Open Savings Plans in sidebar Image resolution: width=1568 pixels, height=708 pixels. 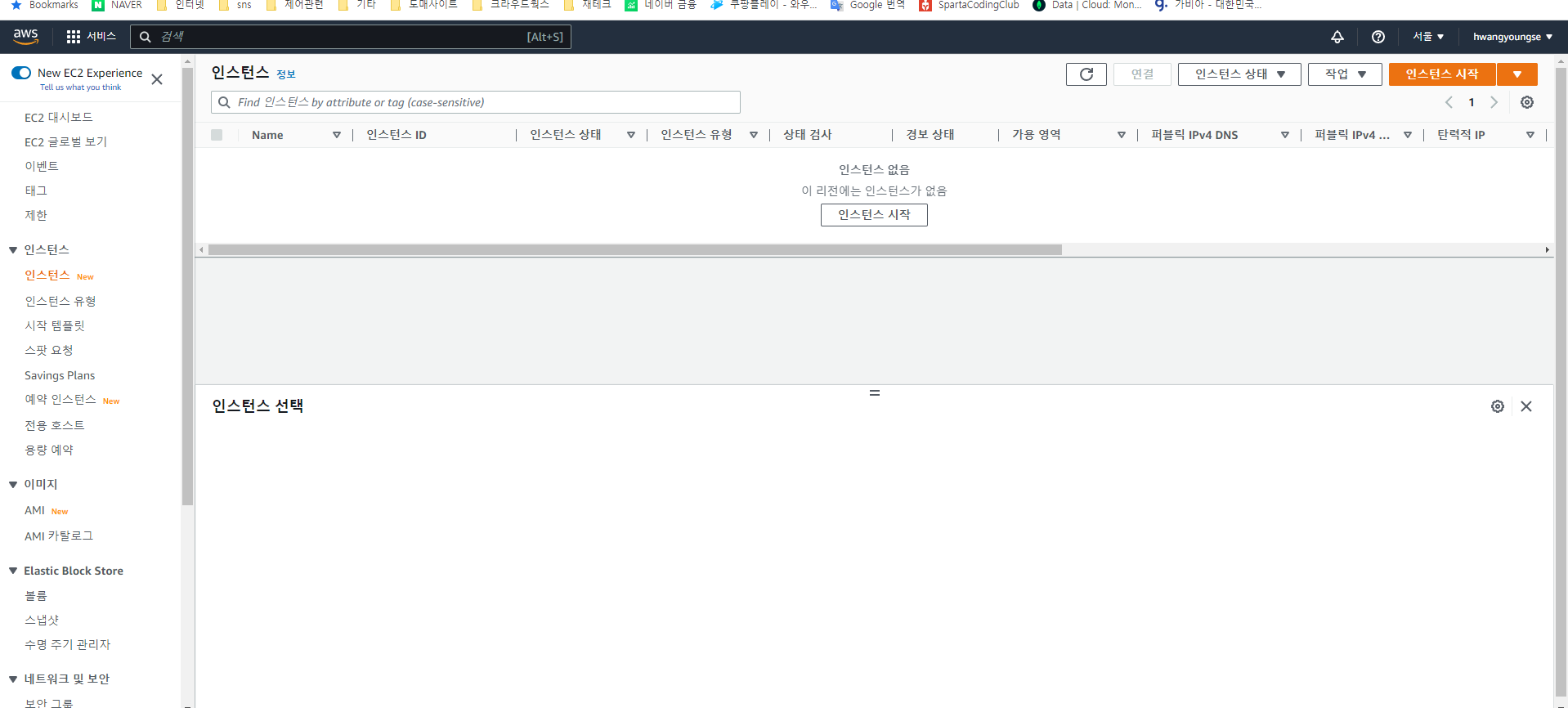60,375
